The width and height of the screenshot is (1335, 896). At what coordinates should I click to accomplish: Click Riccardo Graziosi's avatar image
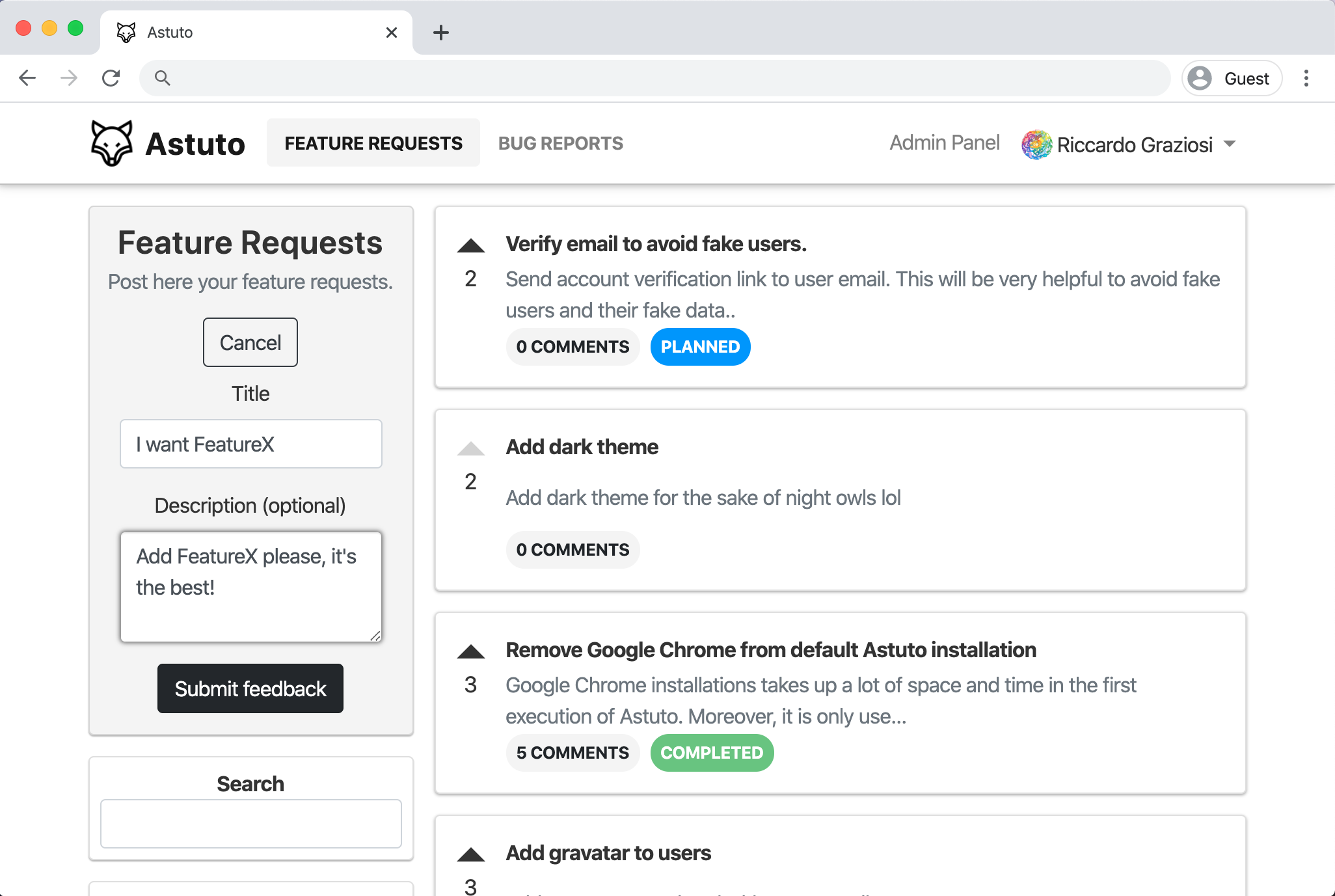click(1036, 144)
